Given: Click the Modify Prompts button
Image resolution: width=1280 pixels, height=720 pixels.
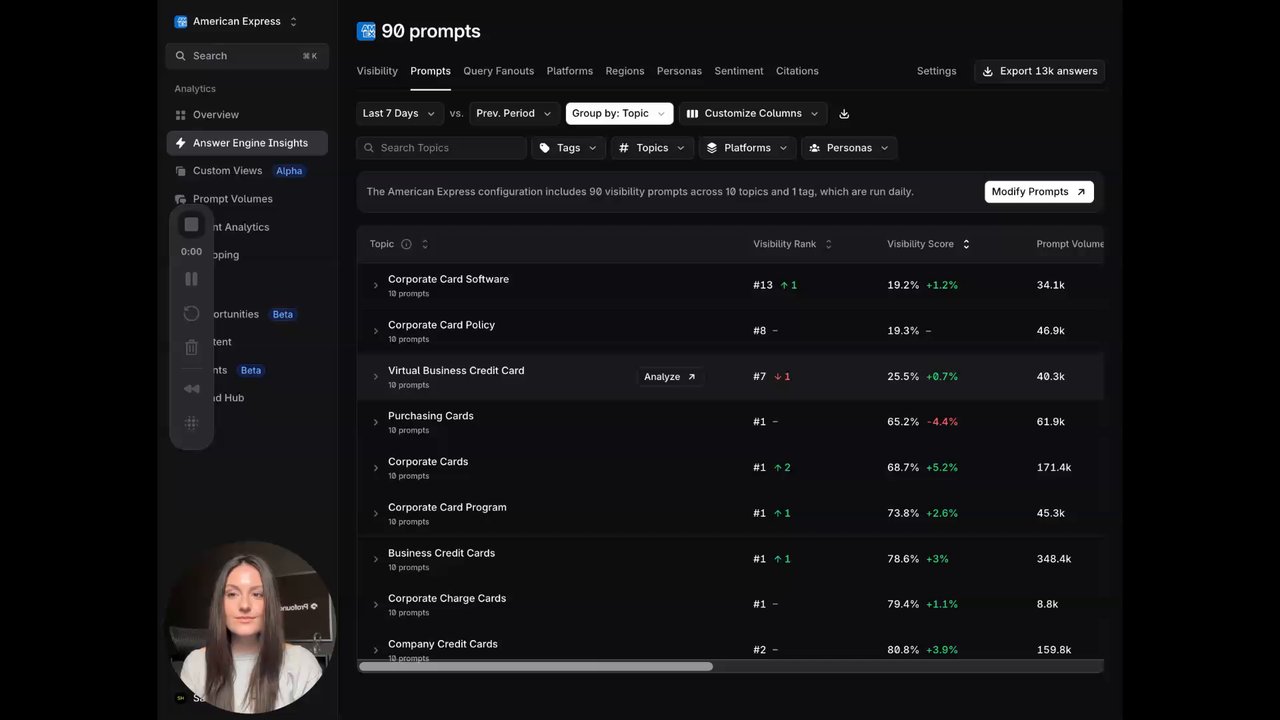Looking at the screenshot, I should (1039, 192).
